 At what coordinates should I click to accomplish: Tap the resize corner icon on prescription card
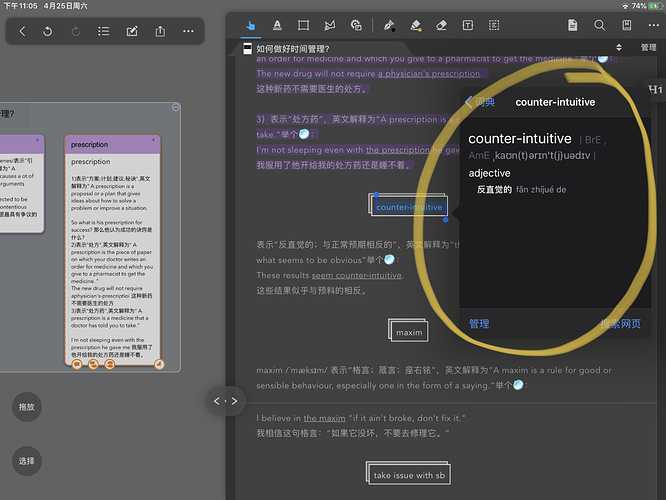(x=159, y=364)
